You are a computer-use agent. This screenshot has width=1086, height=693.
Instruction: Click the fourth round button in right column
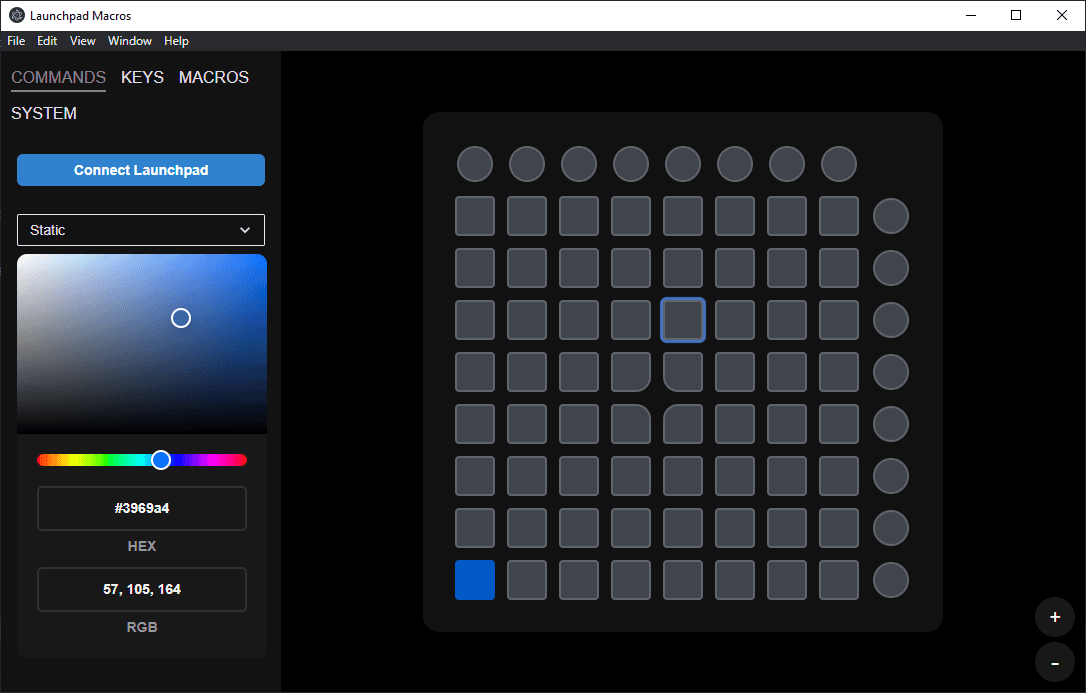pos(891,372)
